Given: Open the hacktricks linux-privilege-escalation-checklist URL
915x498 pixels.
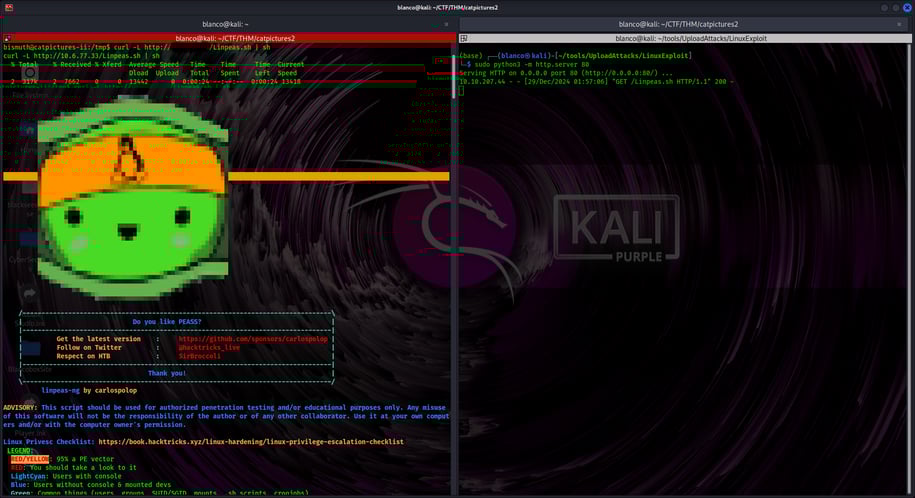Looking at the screenshot, I should (x=251, y=442).
